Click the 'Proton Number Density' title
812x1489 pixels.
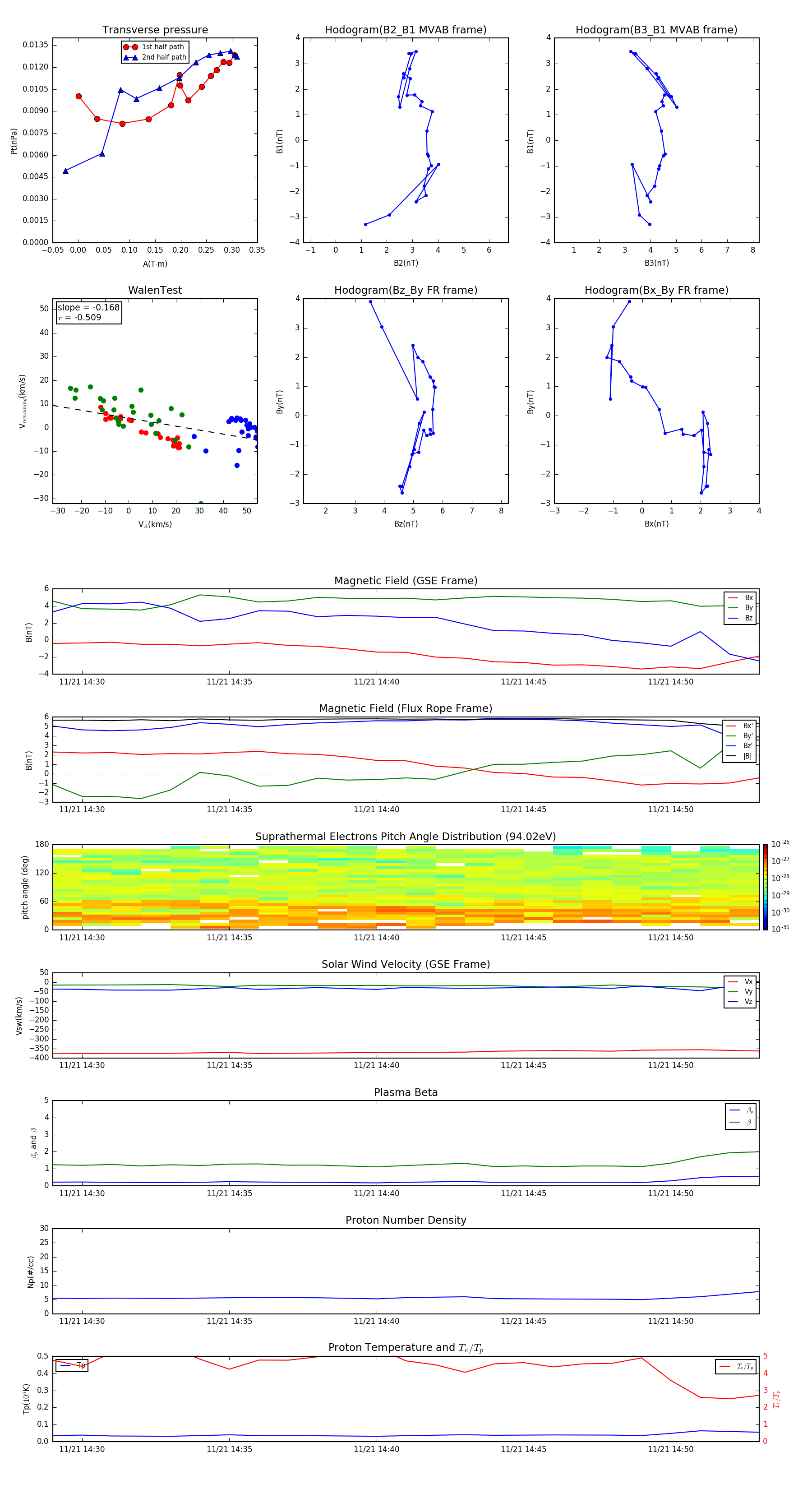pyautogui.click(x=406, y=1220)
